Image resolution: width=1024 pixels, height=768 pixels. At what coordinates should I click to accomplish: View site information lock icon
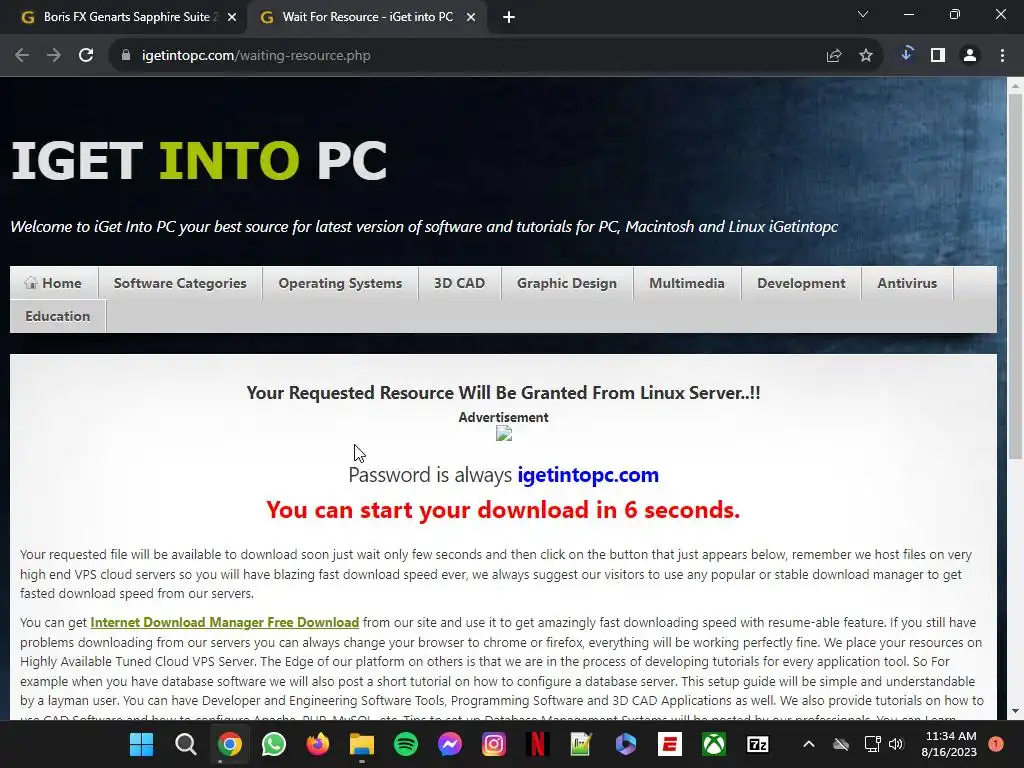coord(126,56)
